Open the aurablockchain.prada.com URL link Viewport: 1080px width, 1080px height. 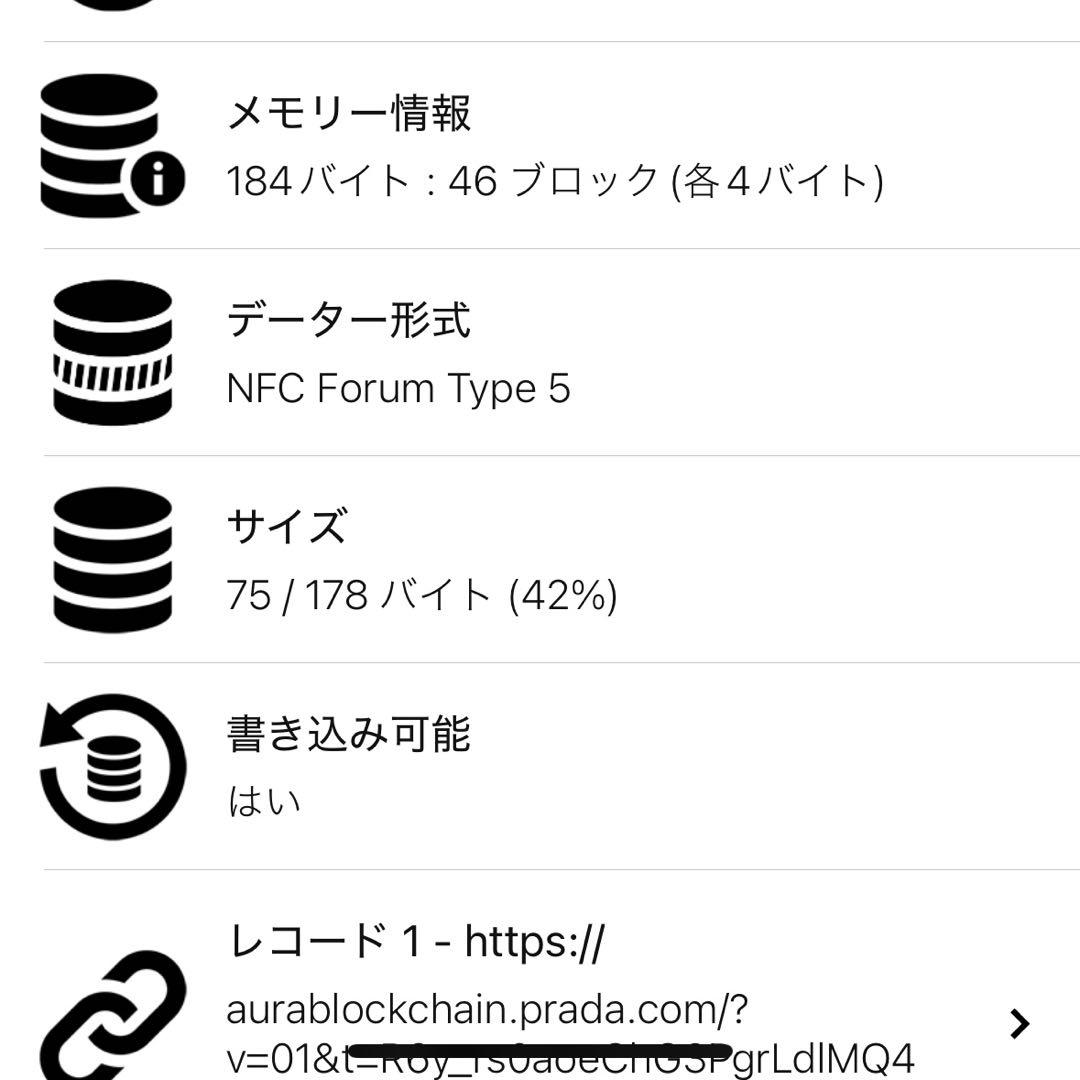(486, 1009)
